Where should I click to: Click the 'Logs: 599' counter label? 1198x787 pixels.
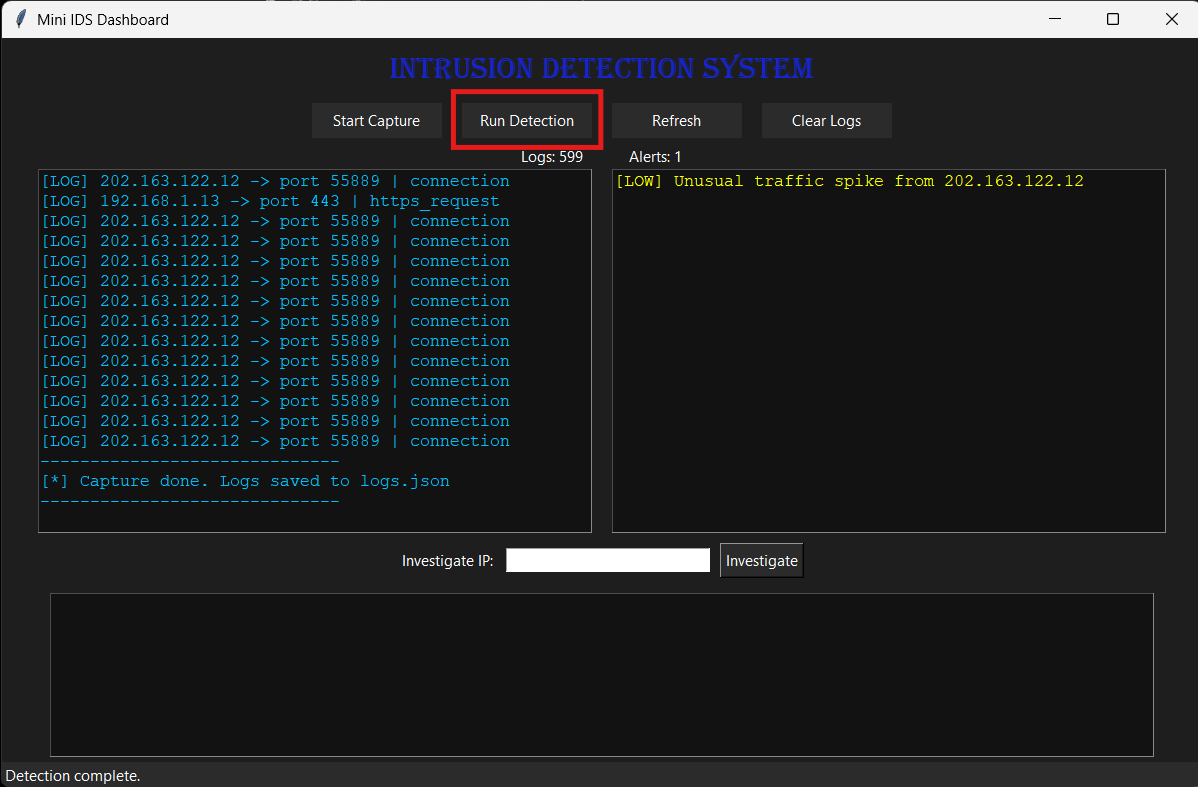[x=552, y=157]
